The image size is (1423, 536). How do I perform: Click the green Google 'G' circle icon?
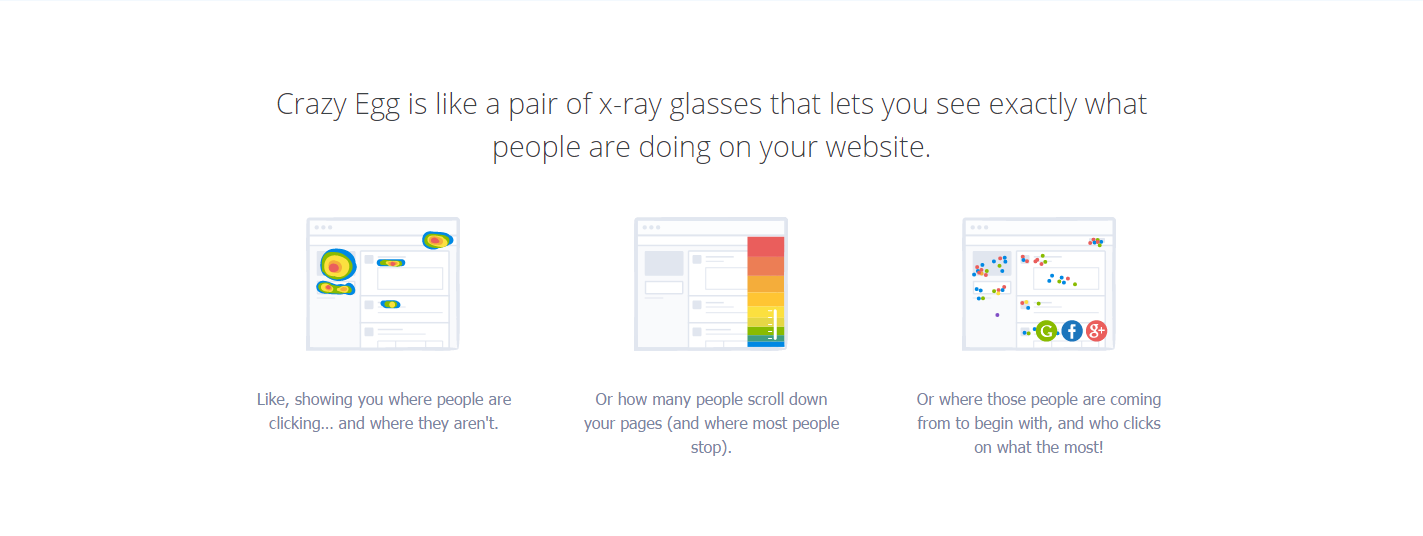1046,331
